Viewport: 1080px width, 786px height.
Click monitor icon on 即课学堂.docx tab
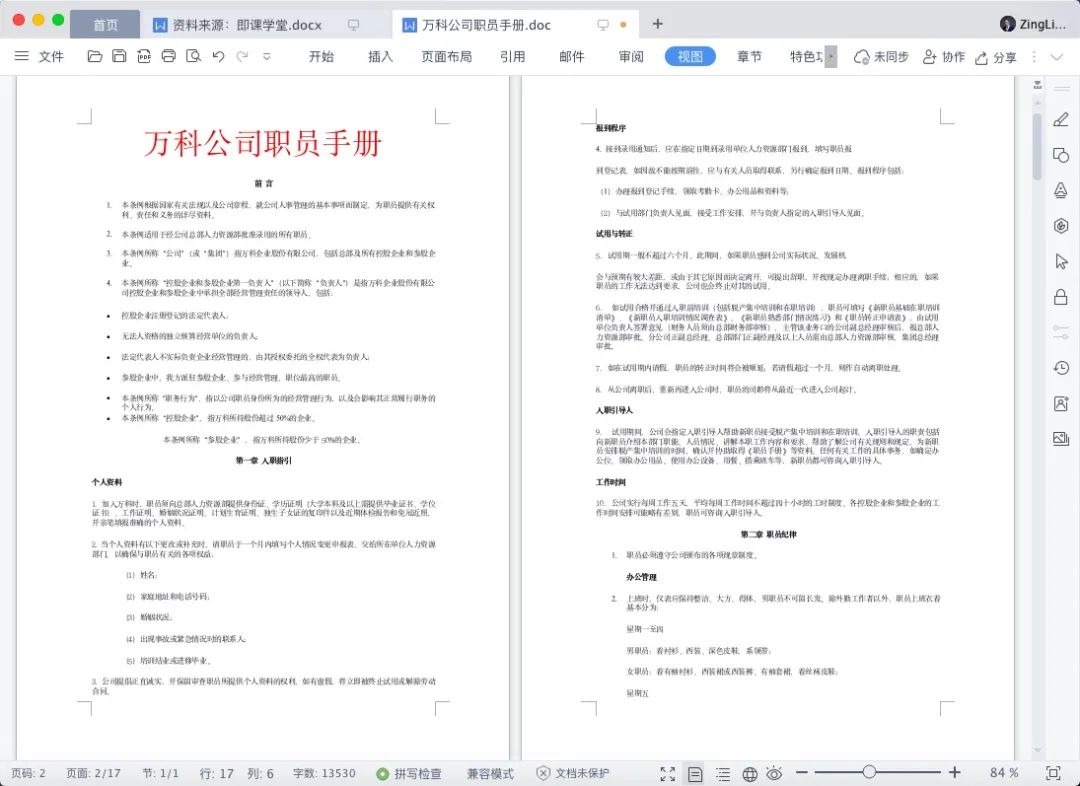click(x=353, y=25)
